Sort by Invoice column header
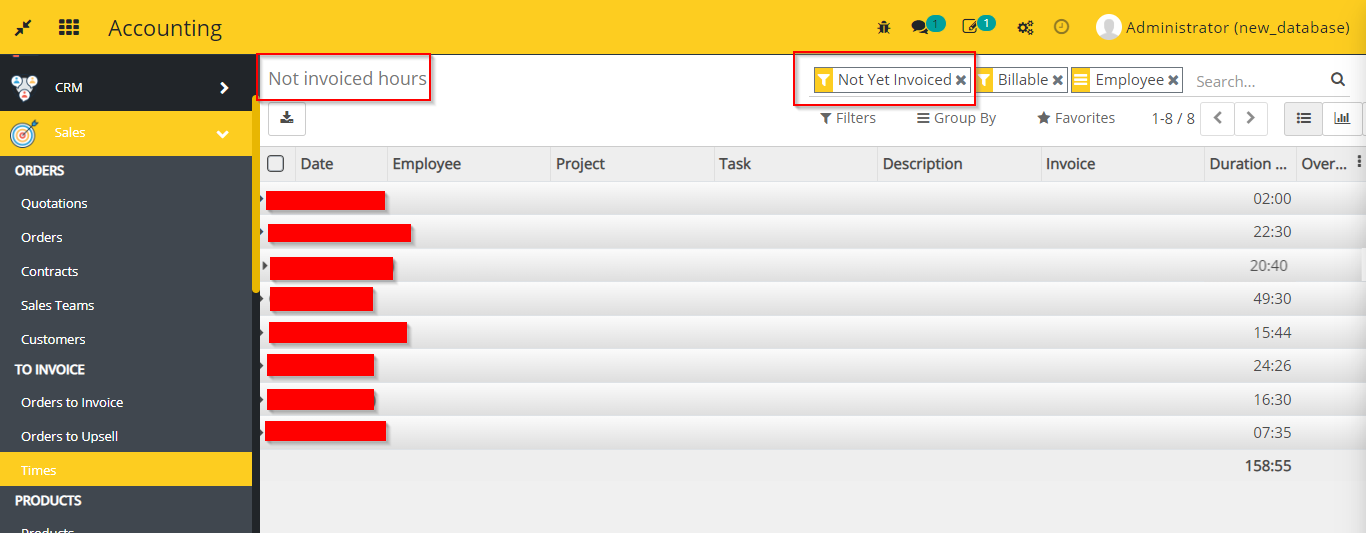This screenshot has height=533, width=1366. point(1123,164)
